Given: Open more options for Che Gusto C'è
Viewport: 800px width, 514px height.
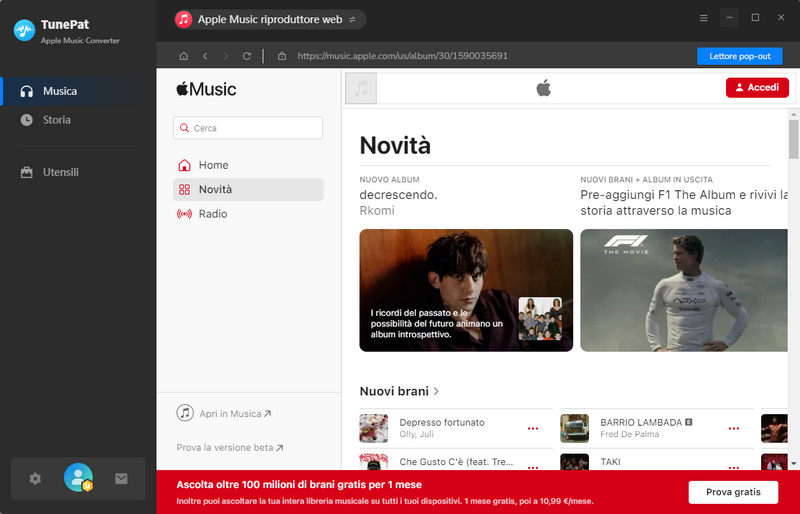Looking at the screenshot, I should click(x=533, y=467).
